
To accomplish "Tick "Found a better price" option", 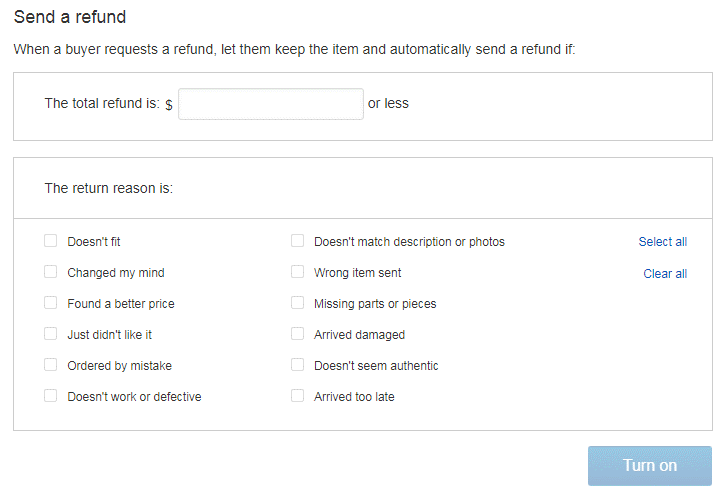I will 51,303.
